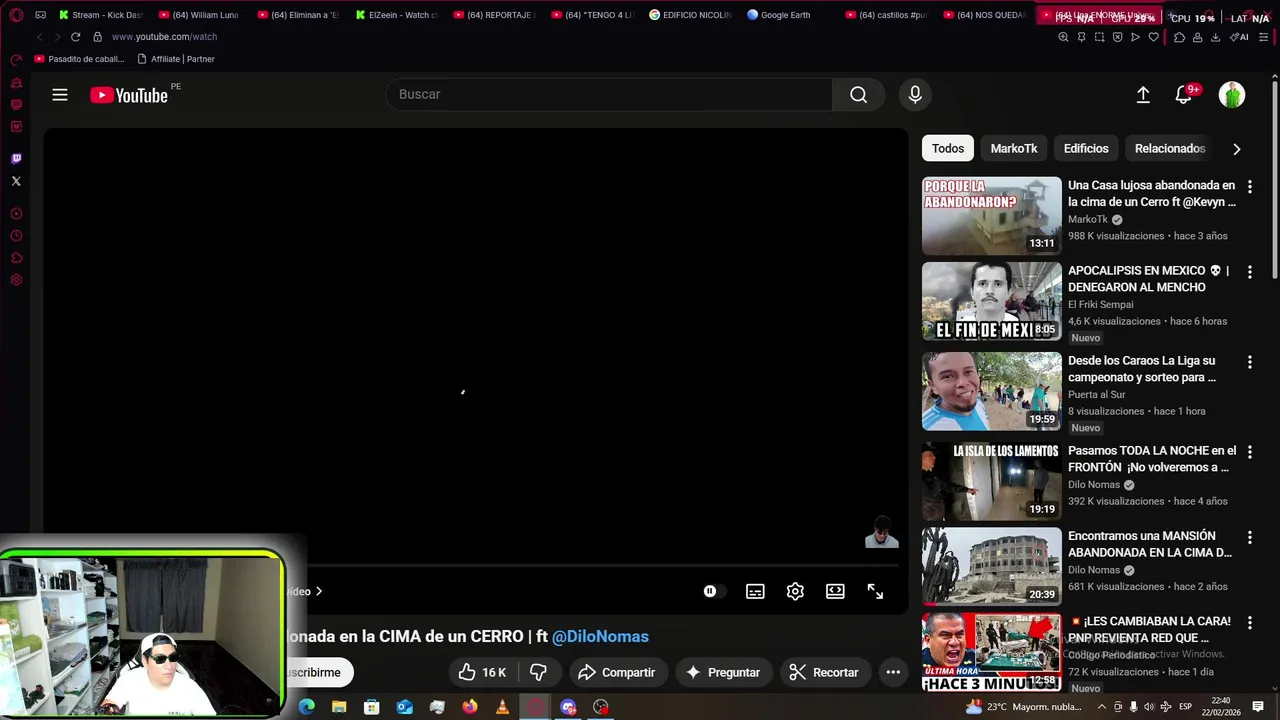This screenshot has width=1280, height=720.
Task: Open more actions ellipsis under video
Action: 893,672
